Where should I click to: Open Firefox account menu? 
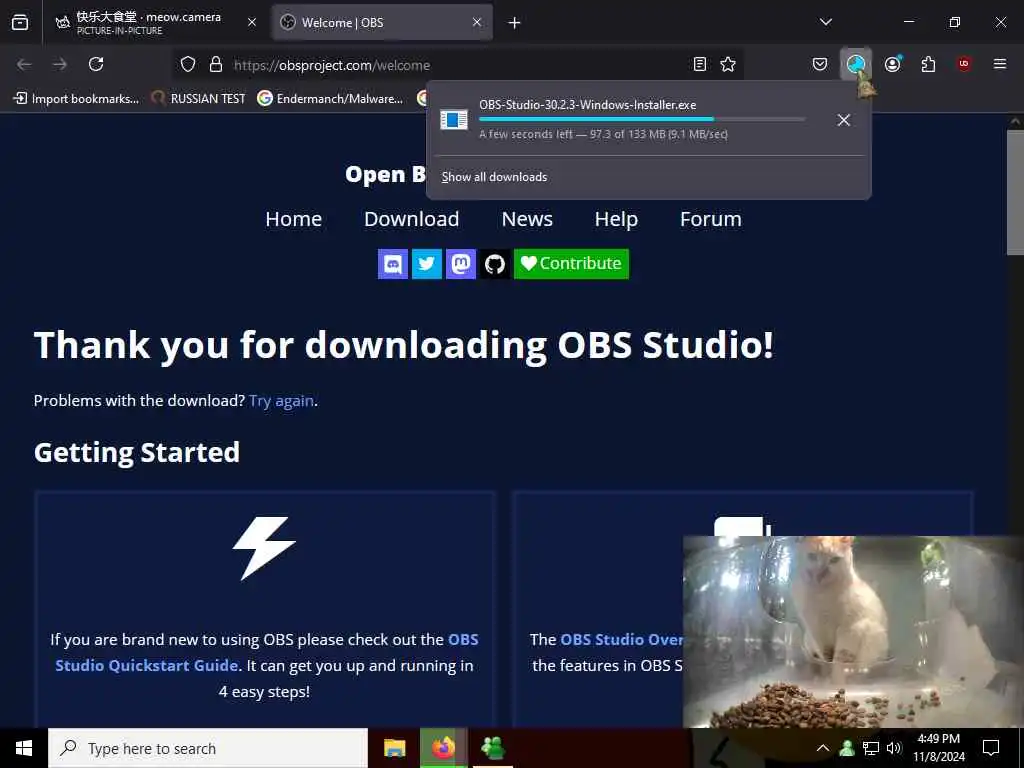(x=892, y=64)
